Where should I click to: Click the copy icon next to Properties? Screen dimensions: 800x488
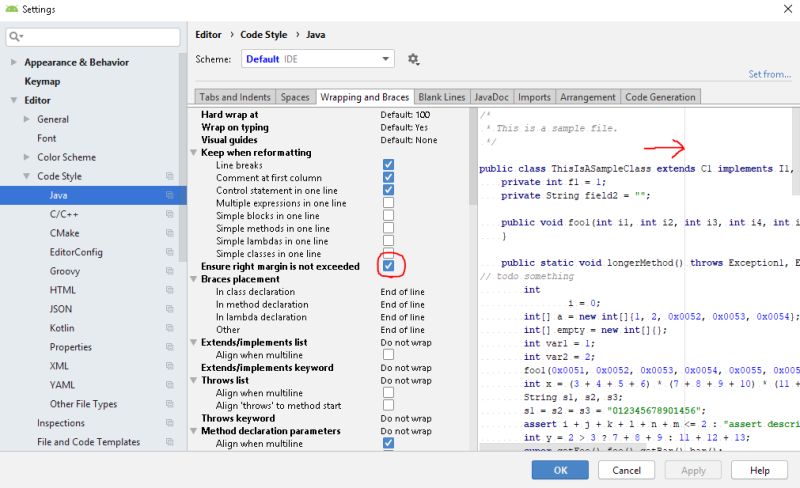pos(169,347)
